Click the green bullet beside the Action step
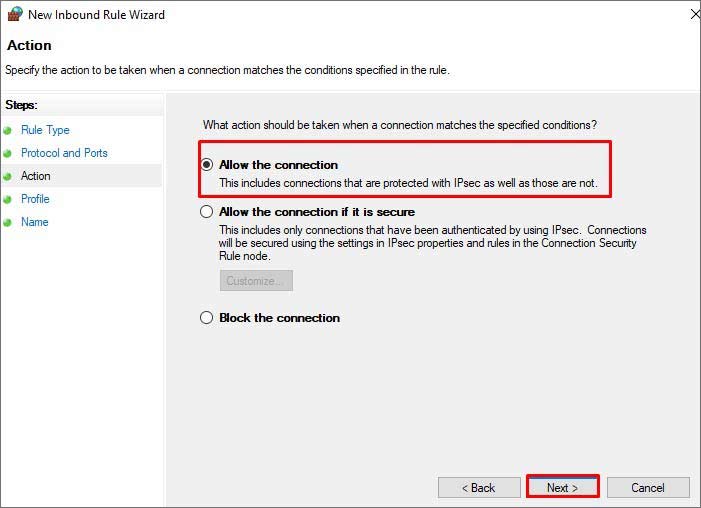 (8, 177)
